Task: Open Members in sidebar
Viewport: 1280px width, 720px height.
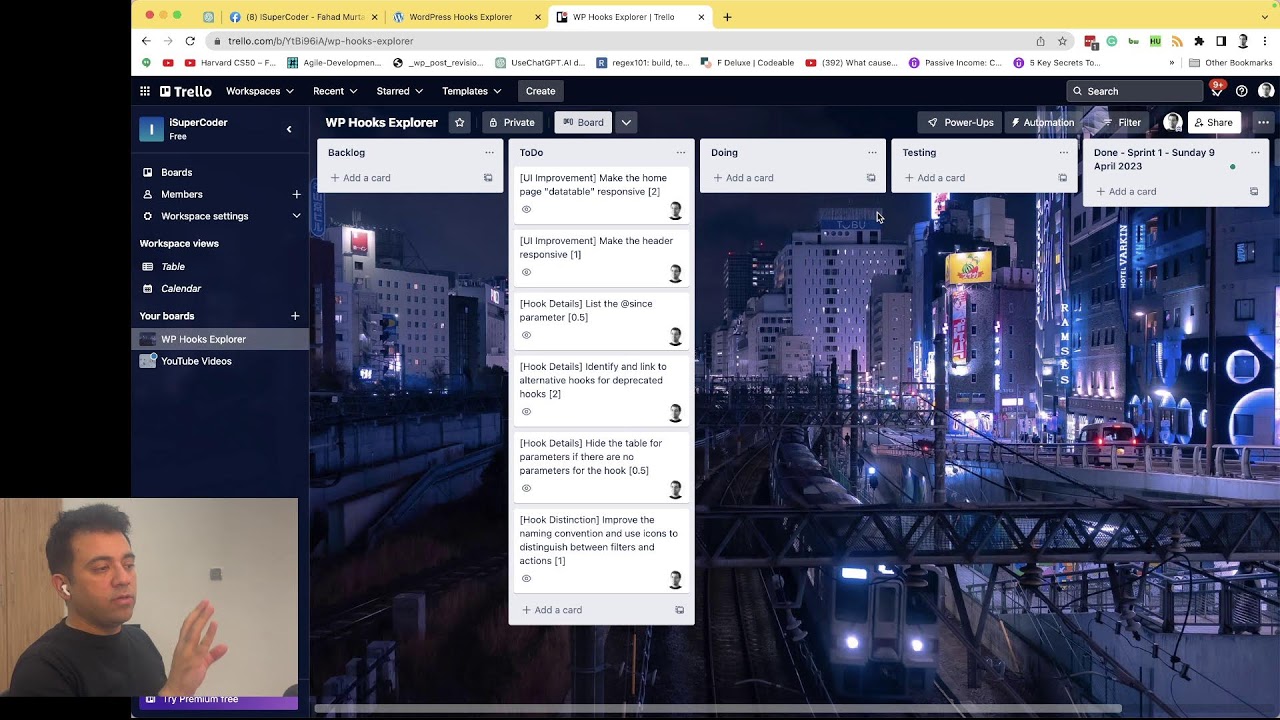Action: [182, 194]
